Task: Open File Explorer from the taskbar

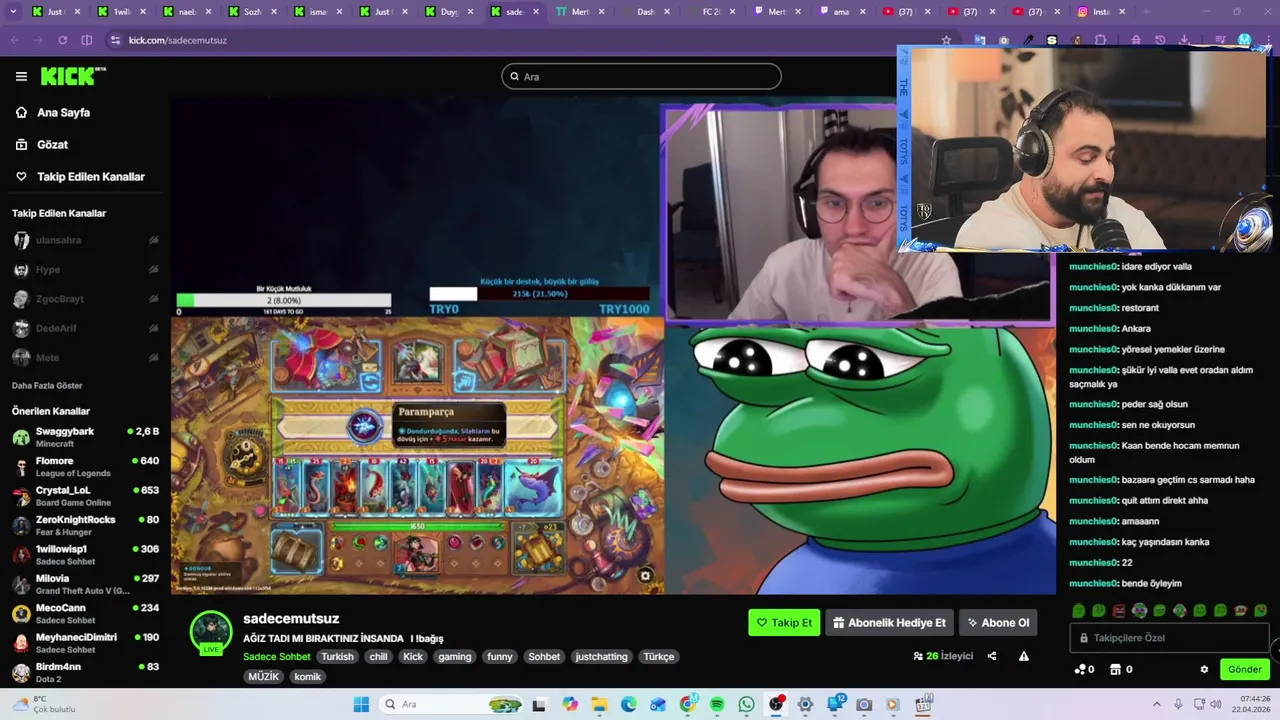Action: pos(599,704)
